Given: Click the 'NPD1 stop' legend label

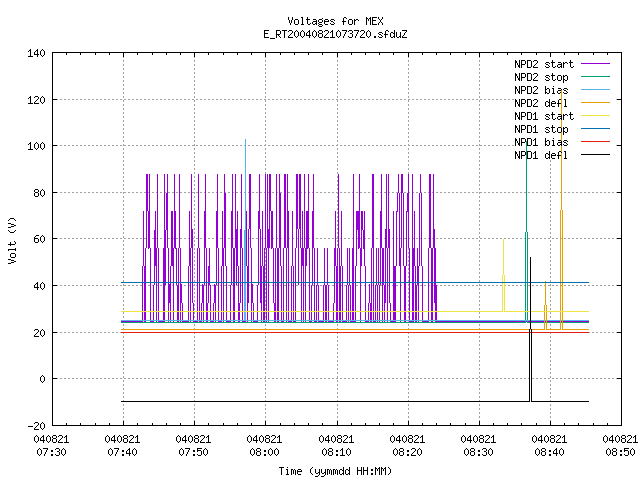Looking at the screenshot, I should coord(541,129).
